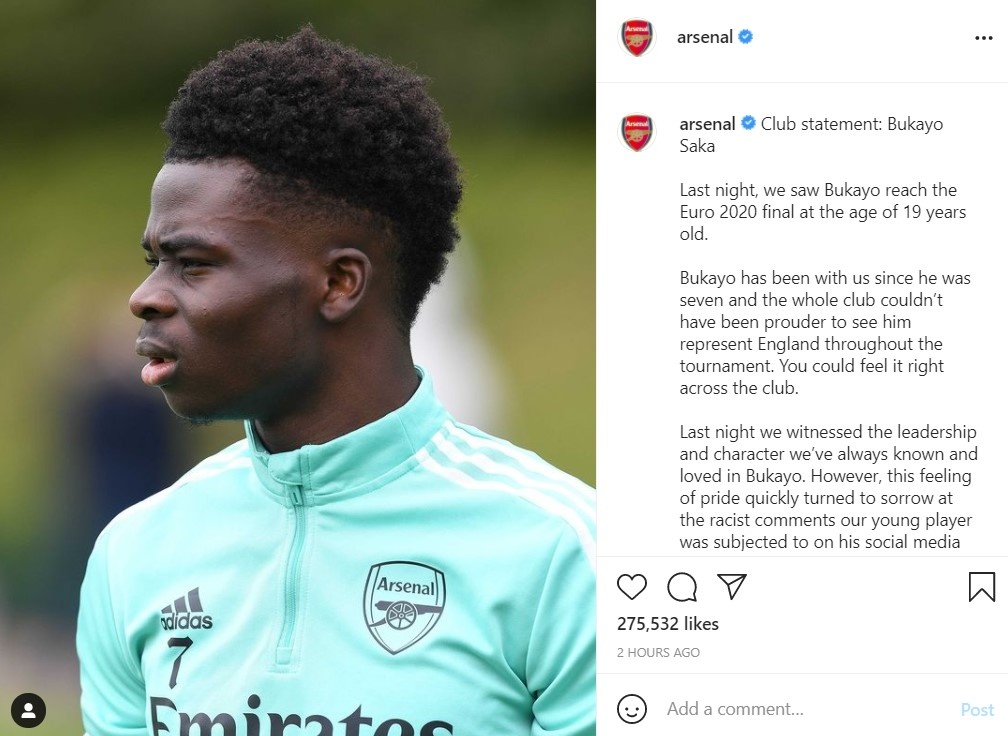The image size is (1008, 736).
Task: Open comments via speech bubble icon
Action: point(681,587)
